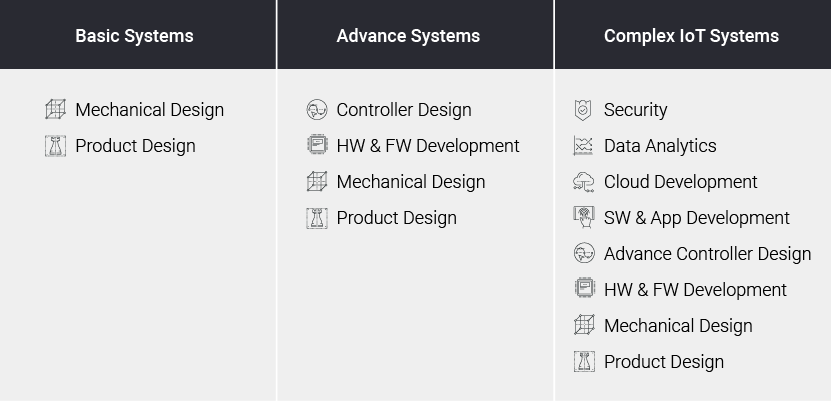Click the flask icon beside Product Design in Complex IoT Systems
The height and width of the screenshot is (401, 831).
click(584, 362)
